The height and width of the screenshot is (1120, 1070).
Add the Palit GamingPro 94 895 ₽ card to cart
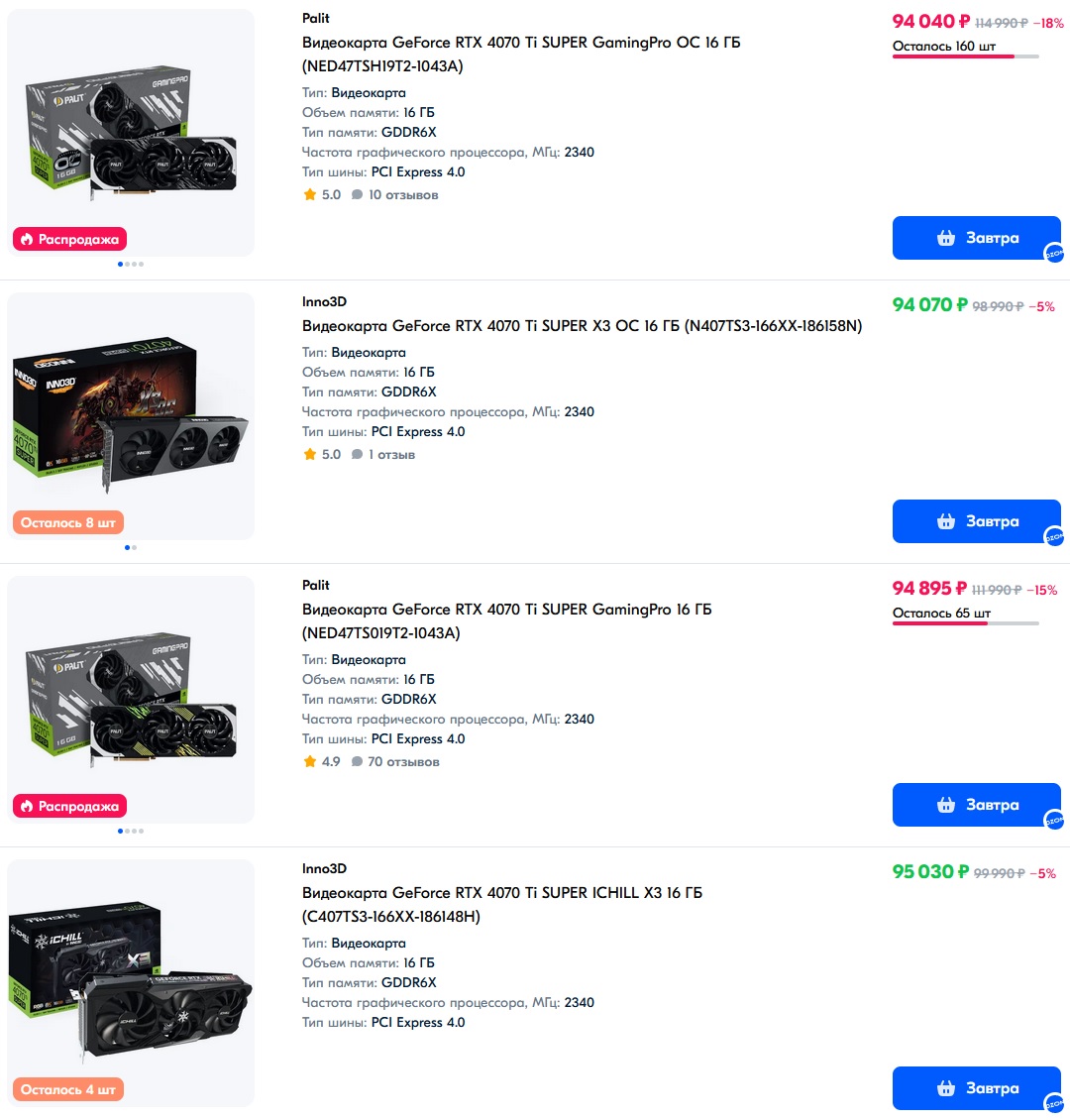point(977,805)
